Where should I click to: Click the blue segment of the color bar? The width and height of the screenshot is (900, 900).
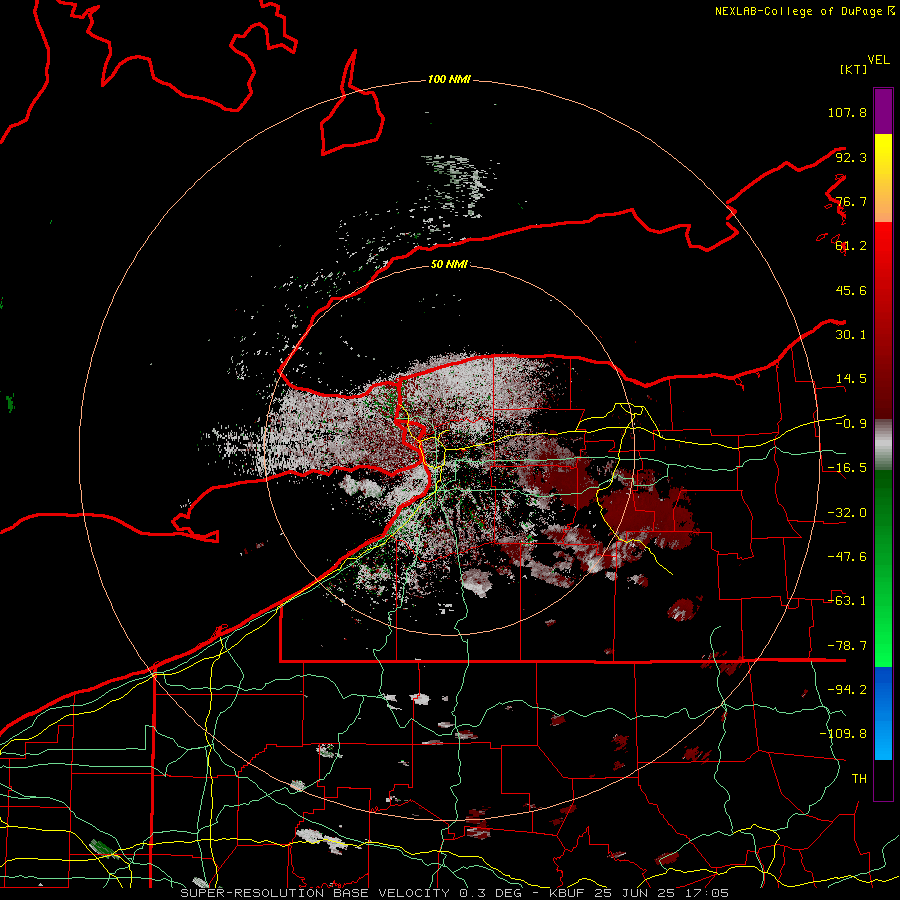(883, 713)
